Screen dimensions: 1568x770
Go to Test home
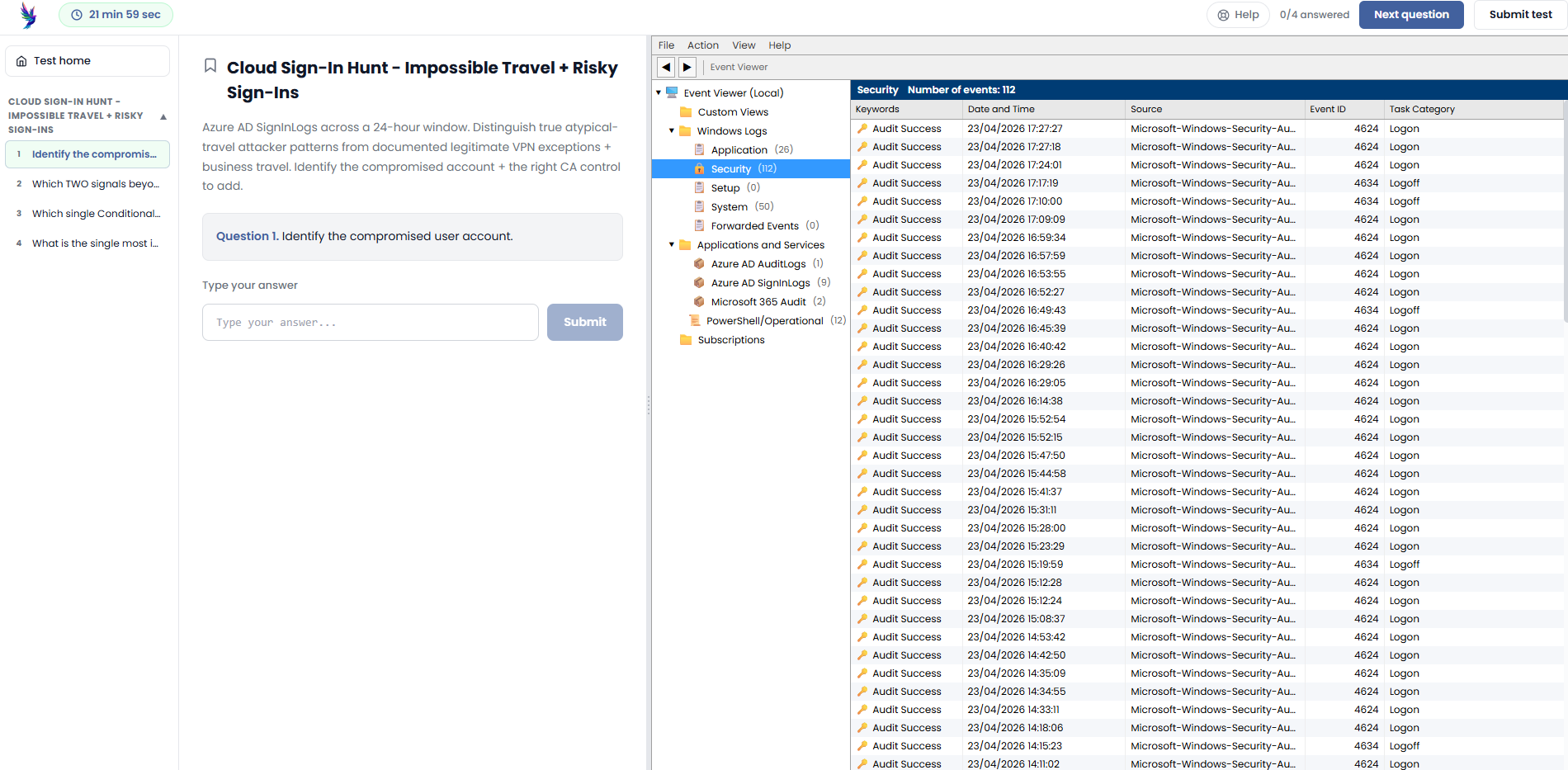87,61
